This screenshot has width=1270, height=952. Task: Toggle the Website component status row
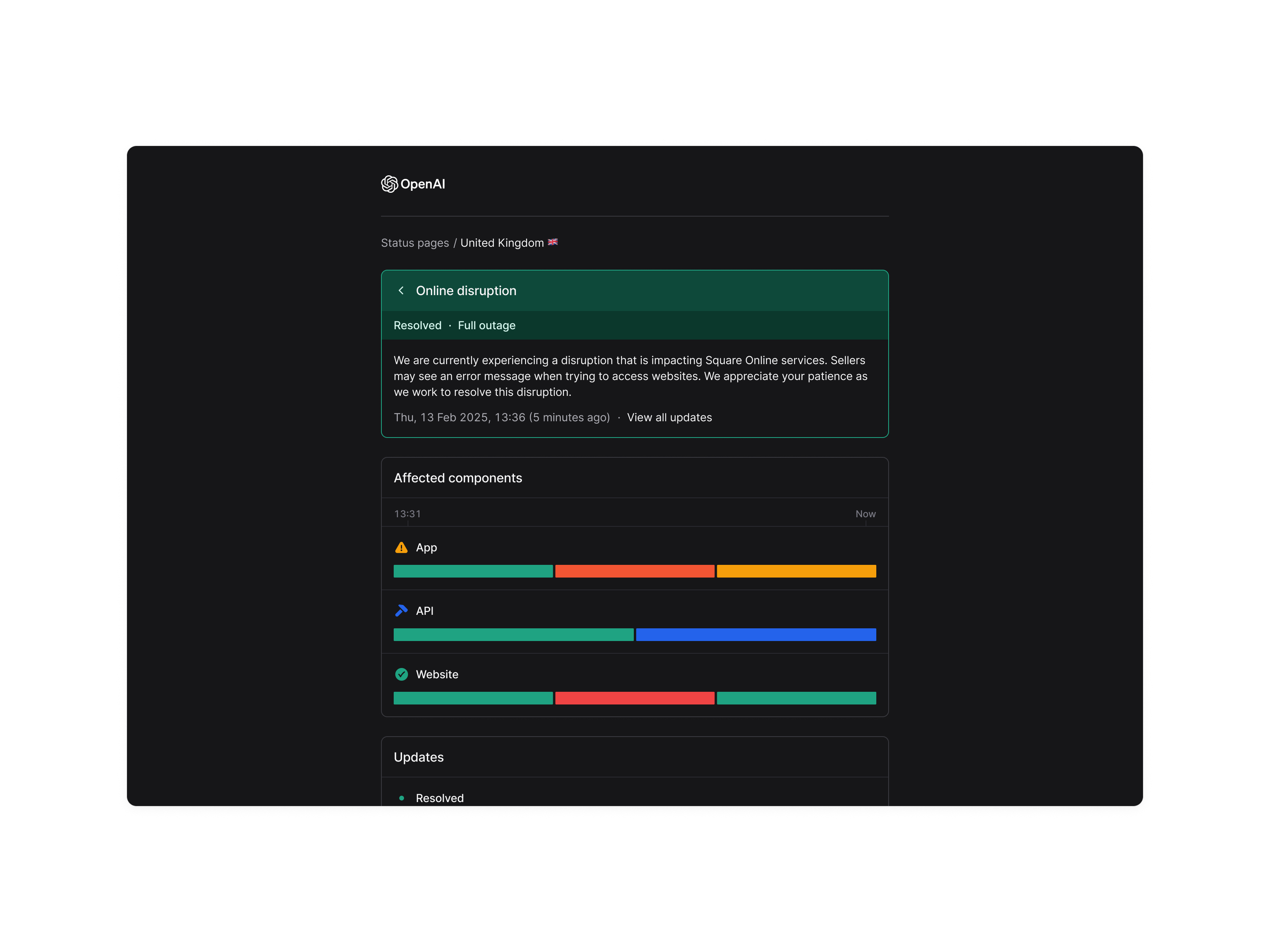(437, 674)
